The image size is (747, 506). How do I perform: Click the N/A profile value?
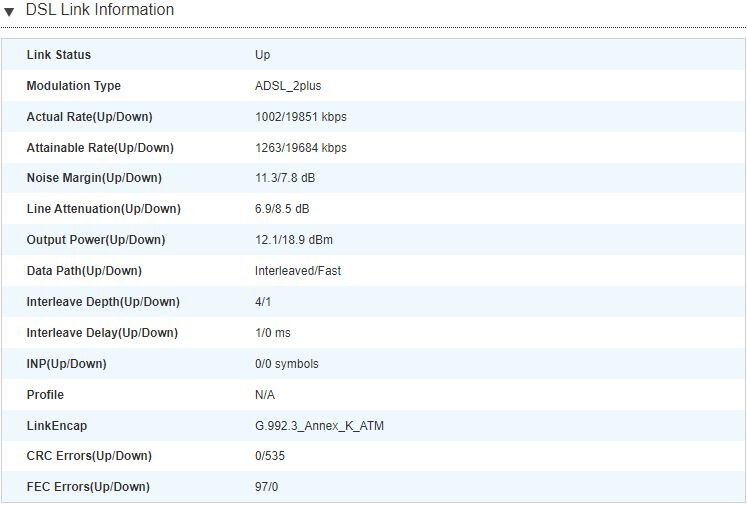[x=265, y=395]
